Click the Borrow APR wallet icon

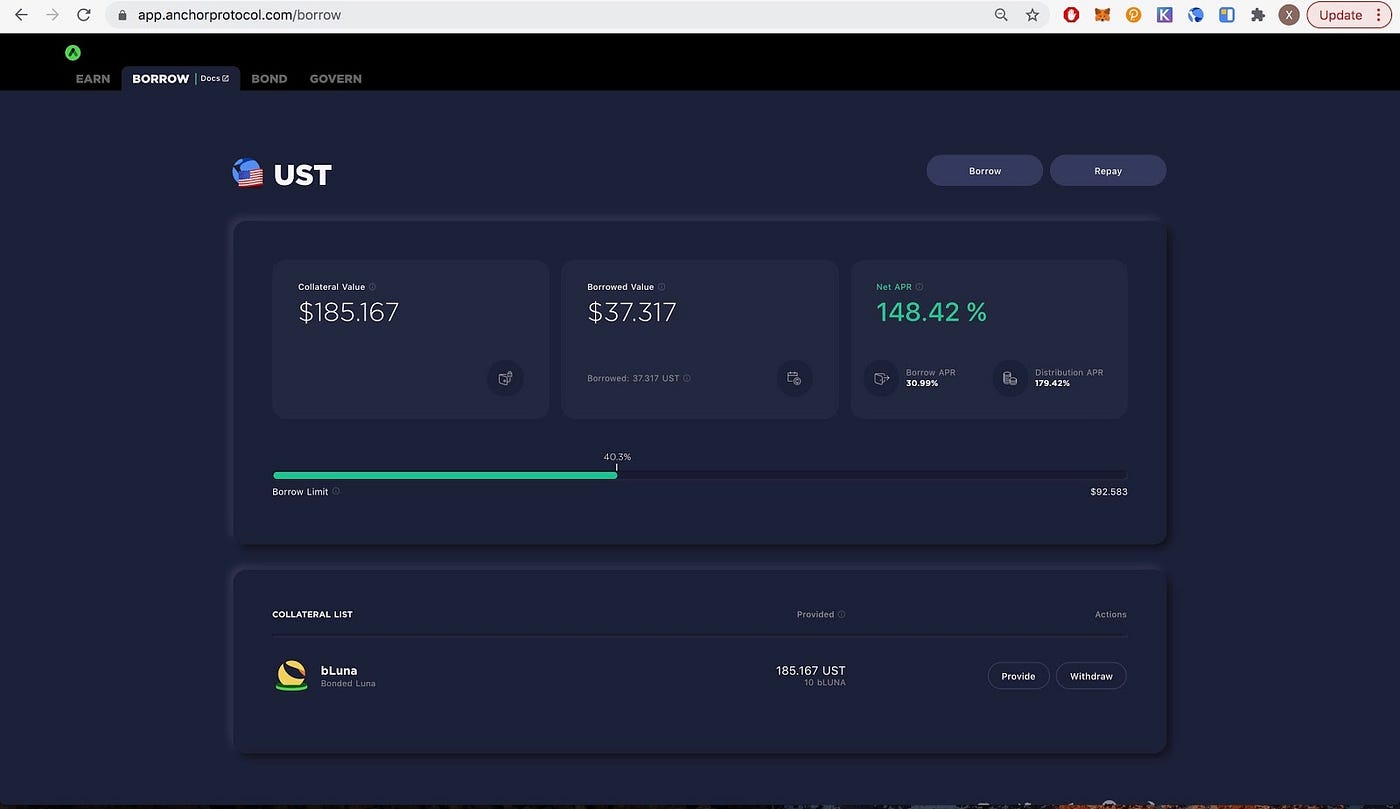[881, 378]
